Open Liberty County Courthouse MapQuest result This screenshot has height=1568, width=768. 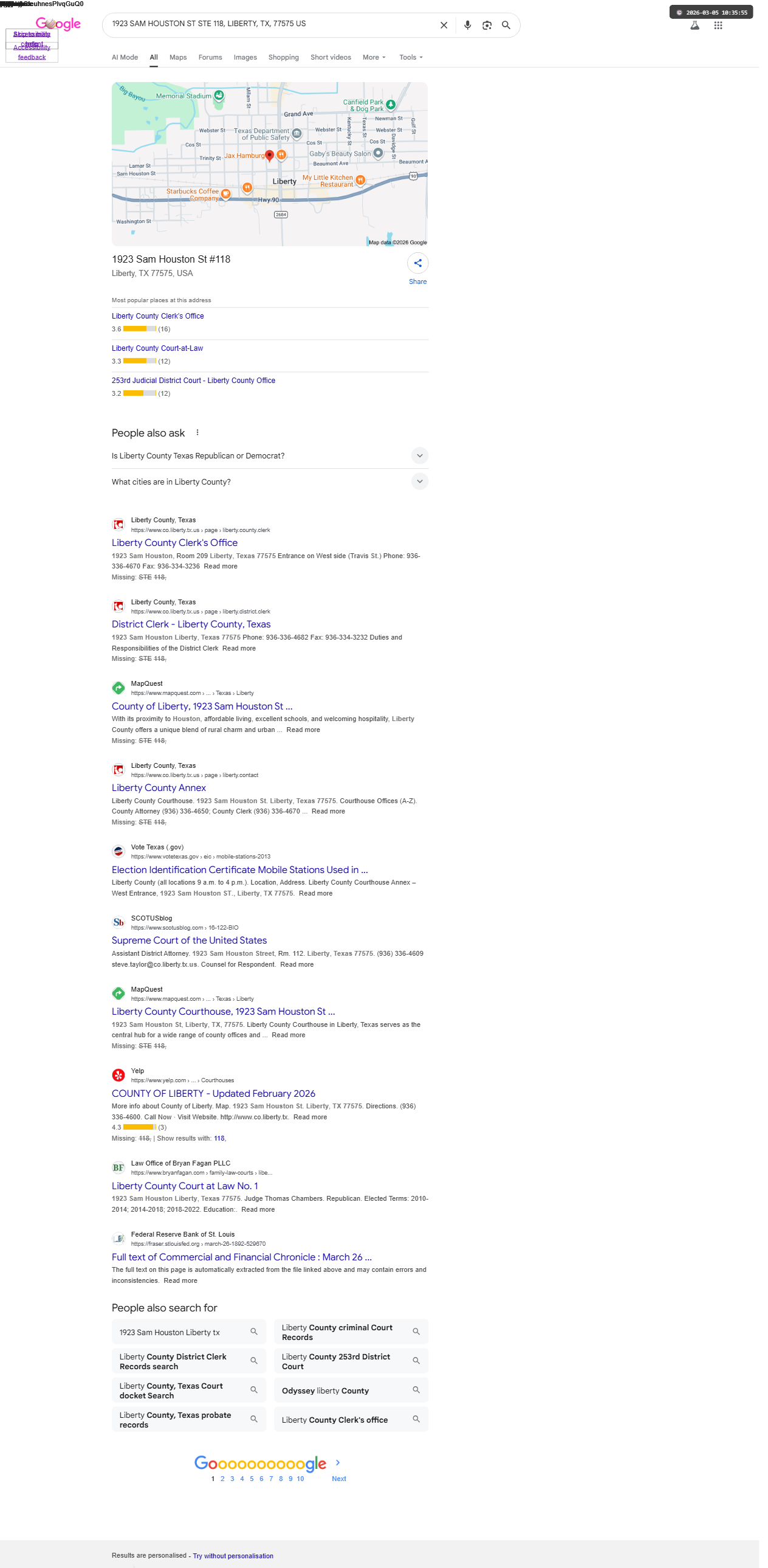point(223,1012)
